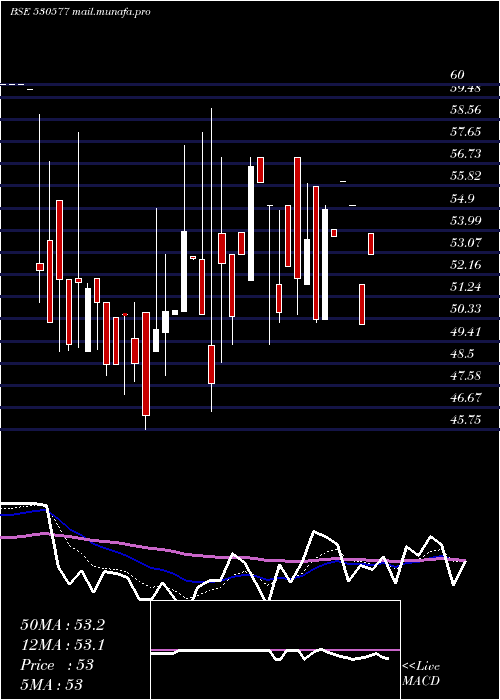Click the 53.07 price axis label
The height and width of the screenshot is (700, 500).
coord(466,243)
